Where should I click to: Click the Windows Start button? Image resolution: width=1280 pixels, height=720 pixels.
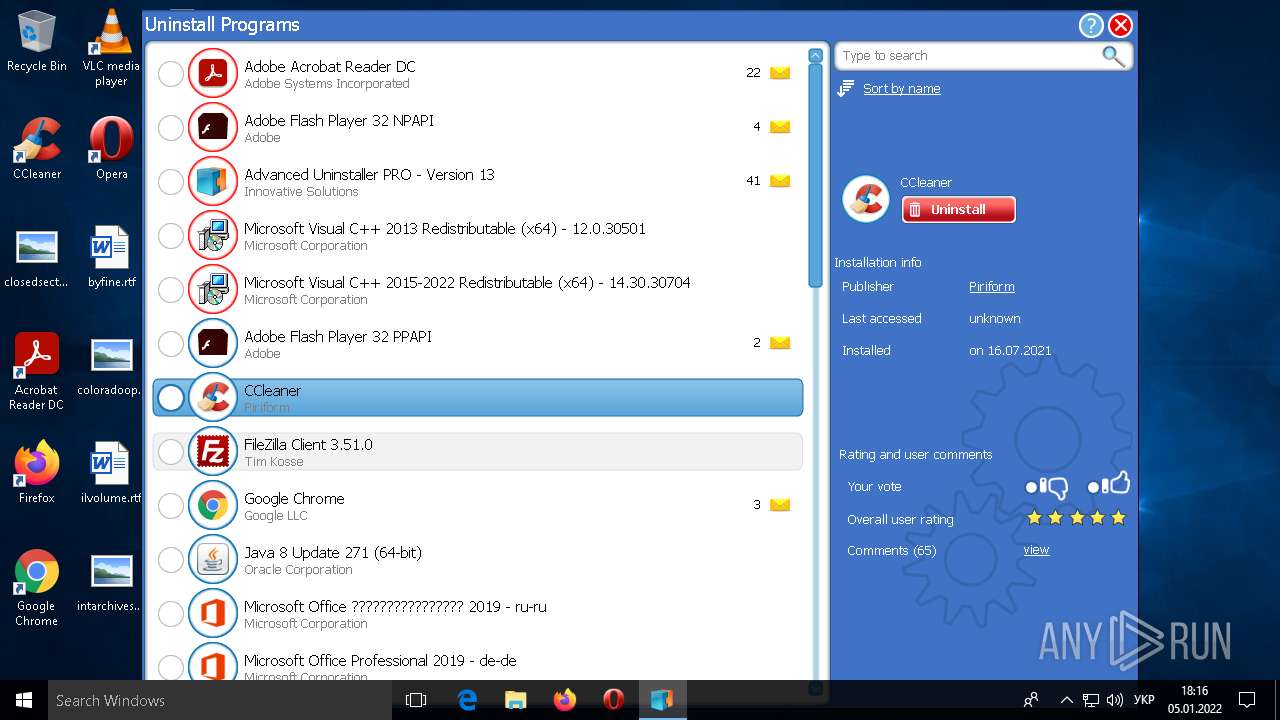tap(24, 700)
